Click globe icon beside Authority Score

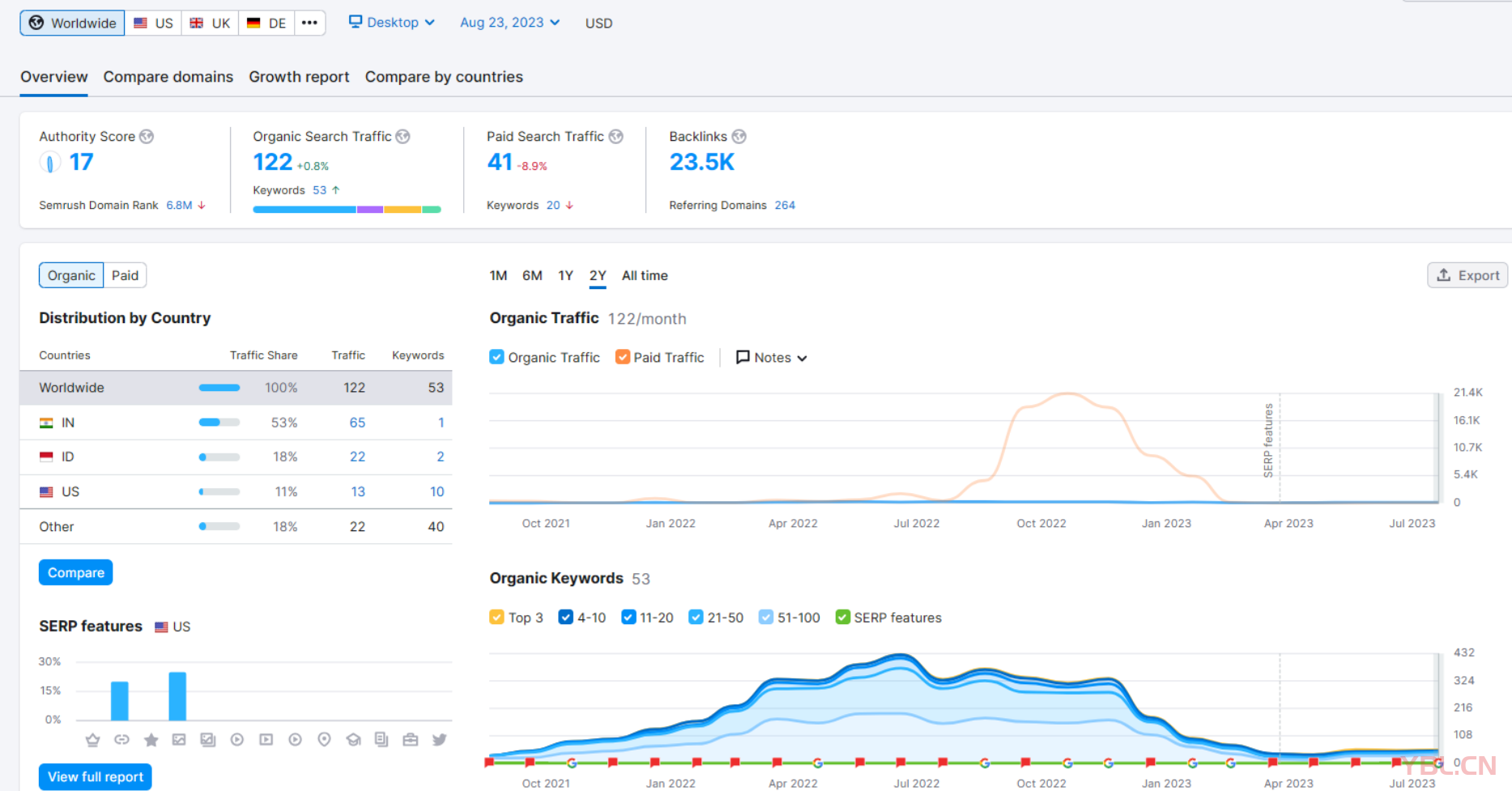click(147, 137)
